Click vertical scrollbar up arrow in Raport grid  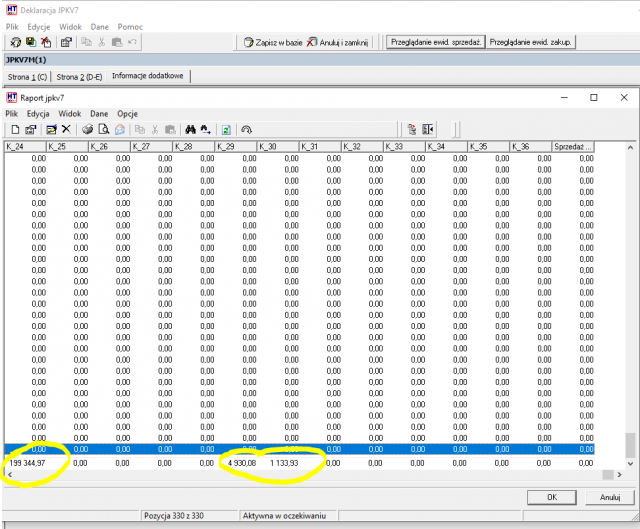pos(630,147)
